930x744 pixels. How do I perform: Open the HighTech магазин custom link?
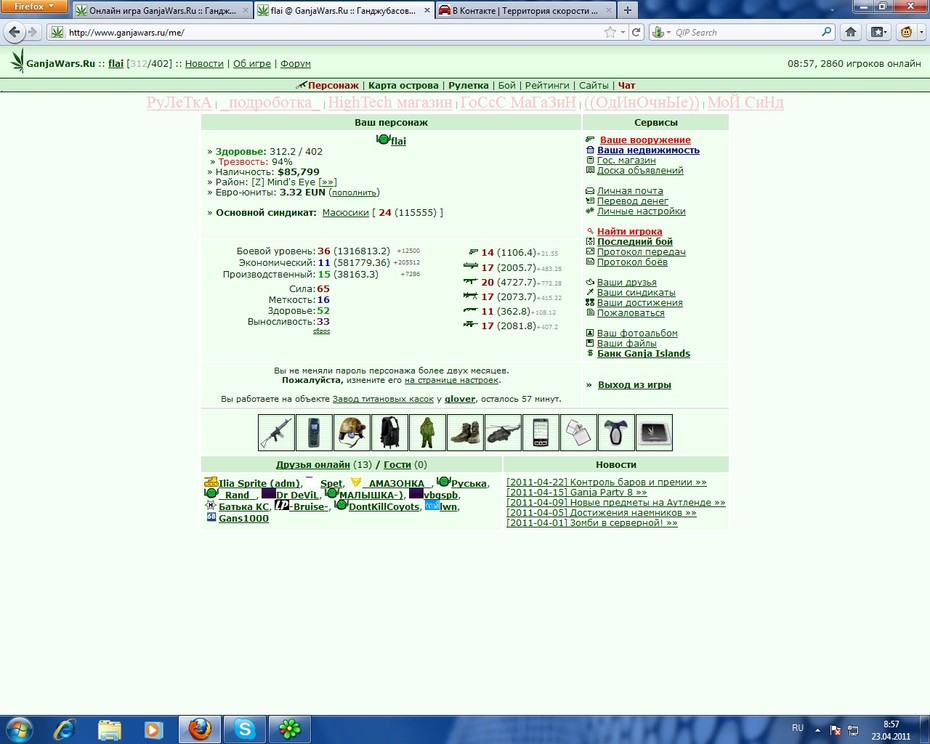click(x=390, y=103)
